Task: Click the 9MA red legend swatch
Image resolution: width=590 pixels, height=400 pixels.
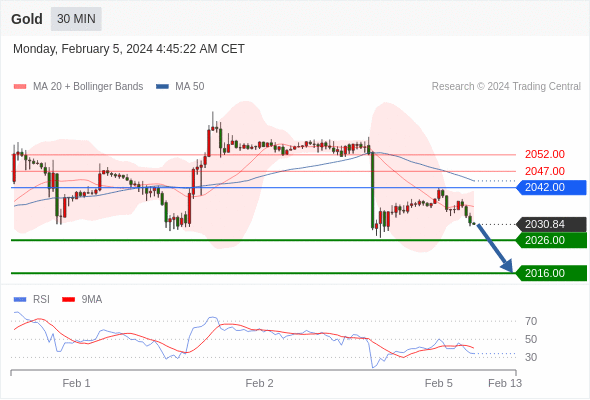Action: (x=68, y=300)
